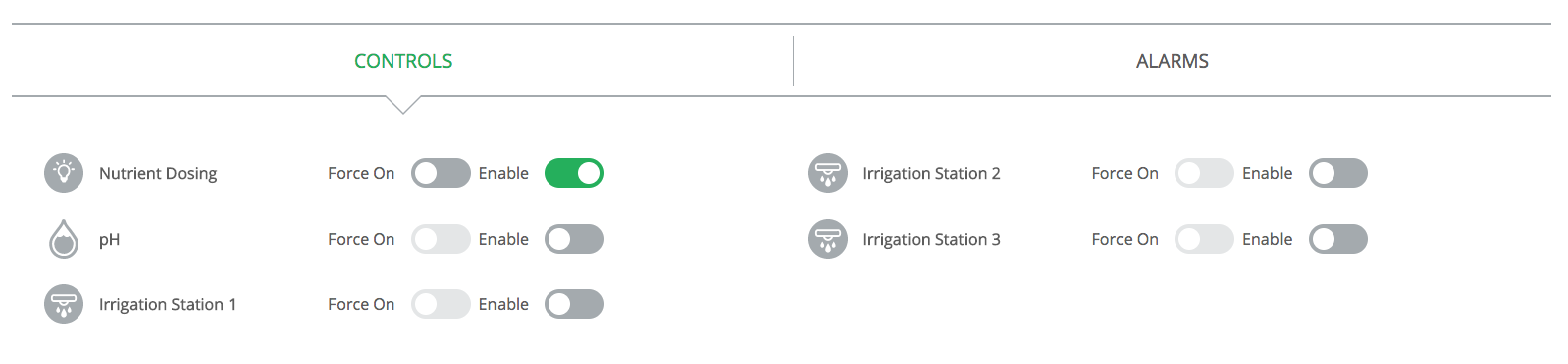Image resolution: width=1568 pixels, height=364 pixels.
Task: Click the Irrigation Station 1 label text
Action: click(x=167, y=304)
